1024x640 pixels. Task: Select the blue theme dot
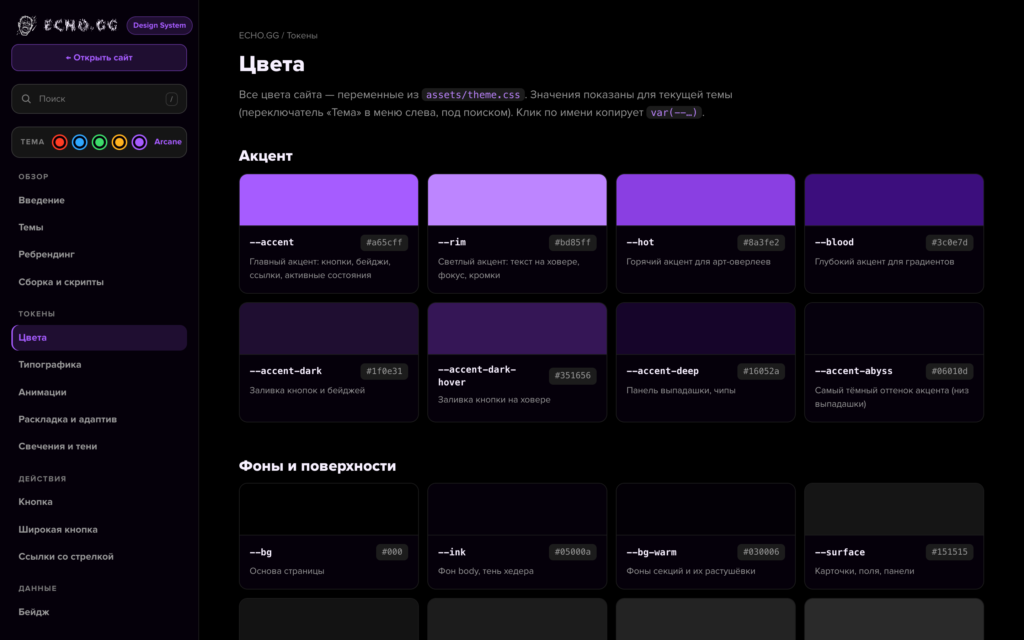(x=80, y=142)
